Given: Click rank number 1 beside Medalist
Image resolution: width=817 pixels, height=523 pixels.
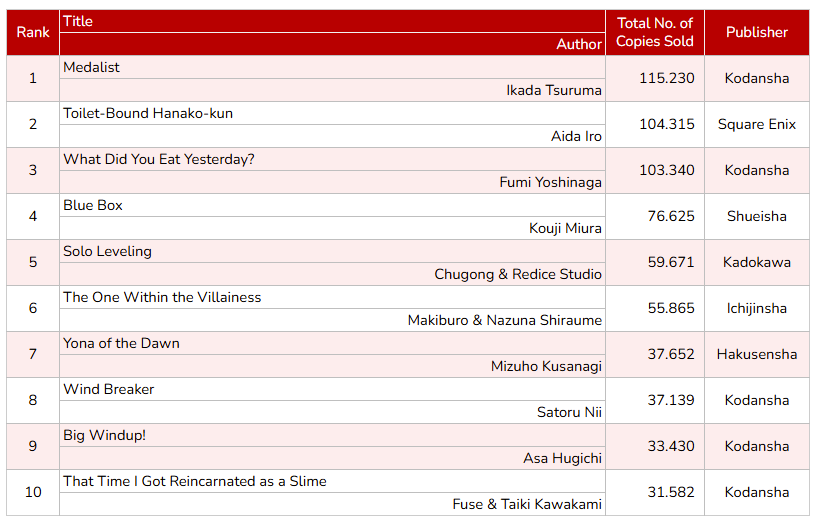Looking at the screenshot, I should click(x=33, y=78).
